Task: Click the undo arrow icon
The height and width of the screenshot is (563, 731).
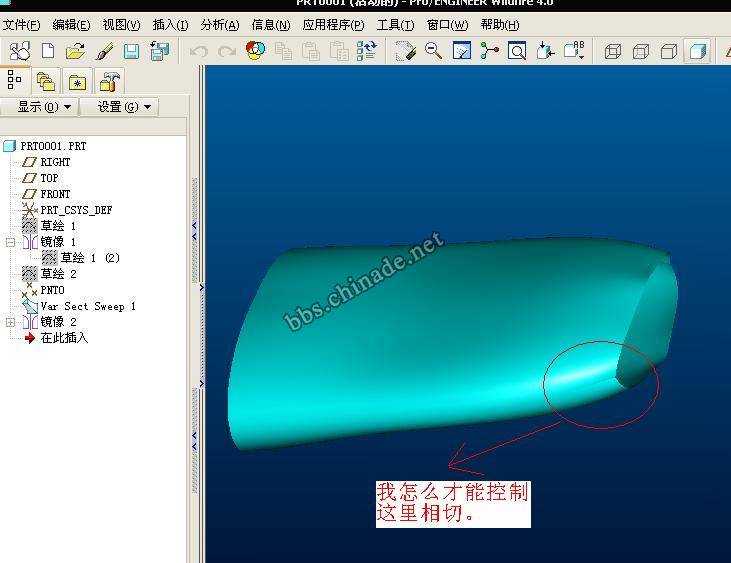Action: point(199,51)
